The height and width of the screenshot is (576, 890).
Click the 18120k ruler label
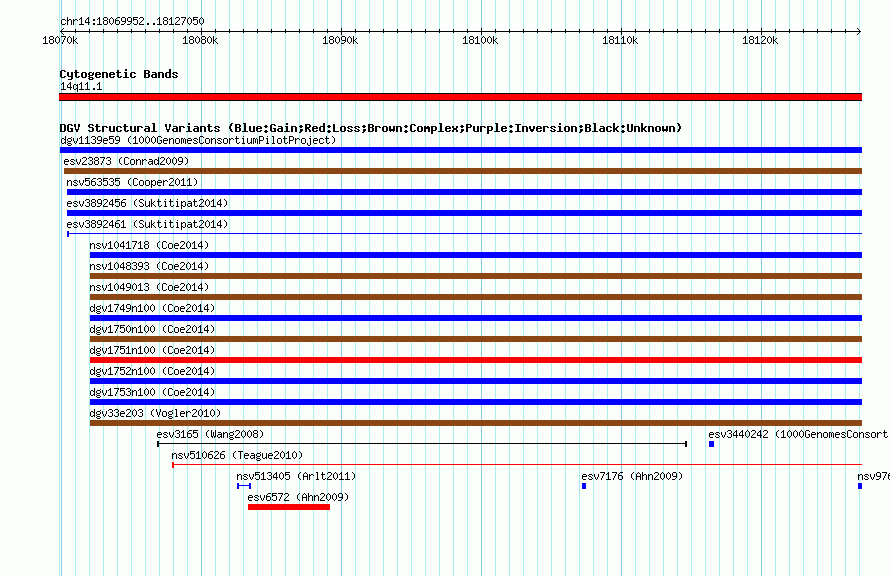(760, 40)
